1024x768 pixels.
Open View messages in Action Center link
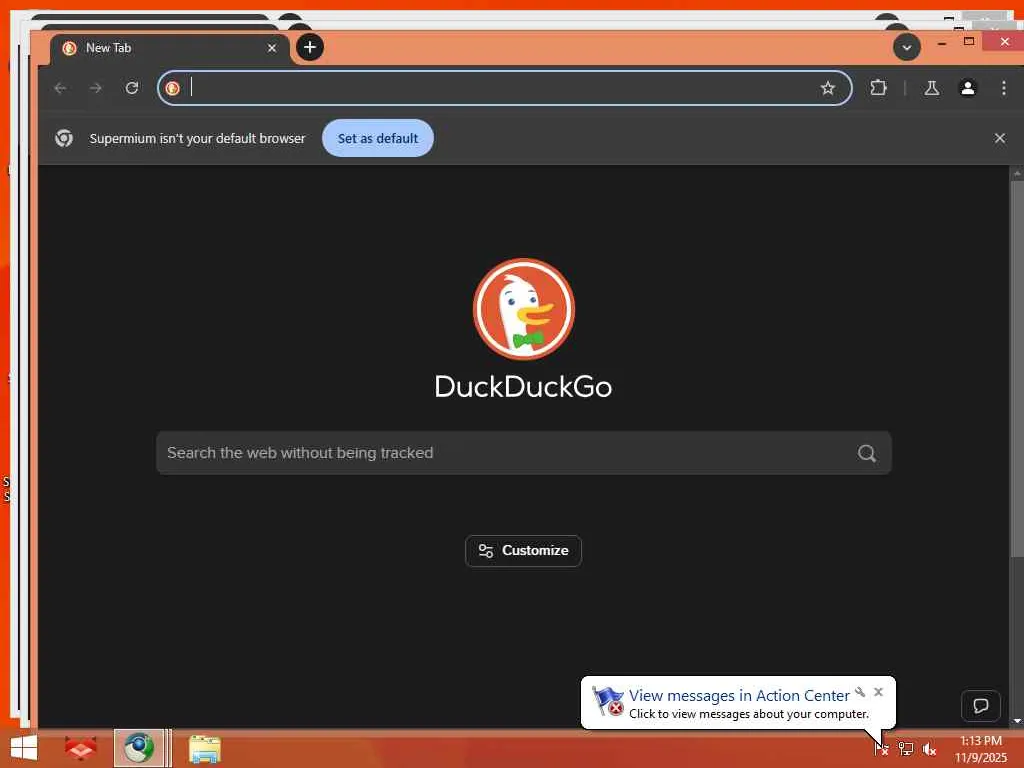click(x=739, y=696)
